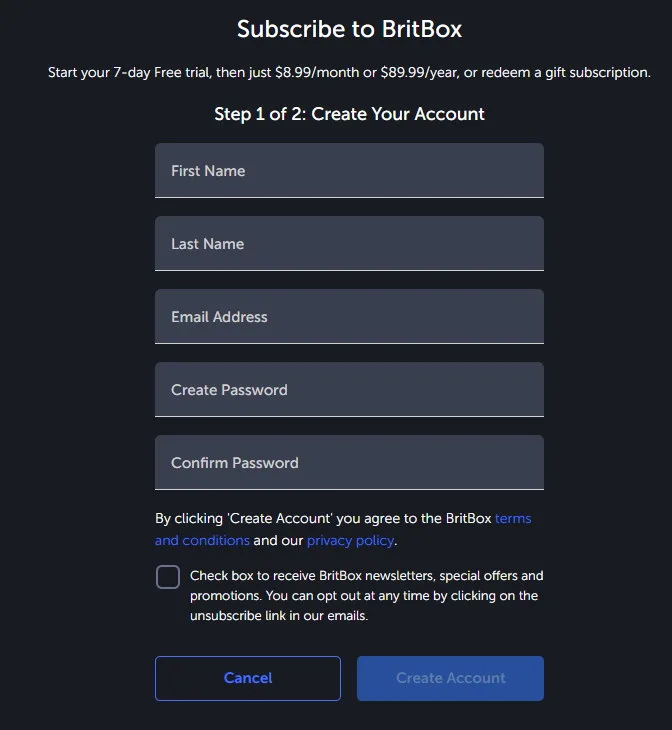The height and width of the screenshot is (730, 672).
Task: Activate the Confirm Password field
Action: (x=349, y=463)
